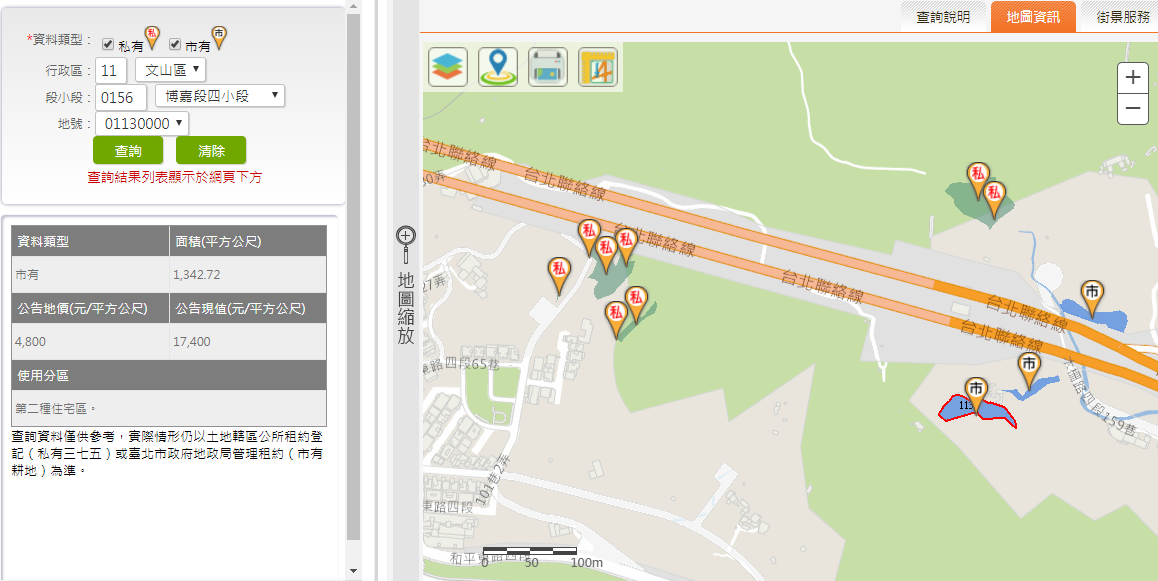Click the print map icon
Screen dimensions: 1158x581
coord(548,67)
